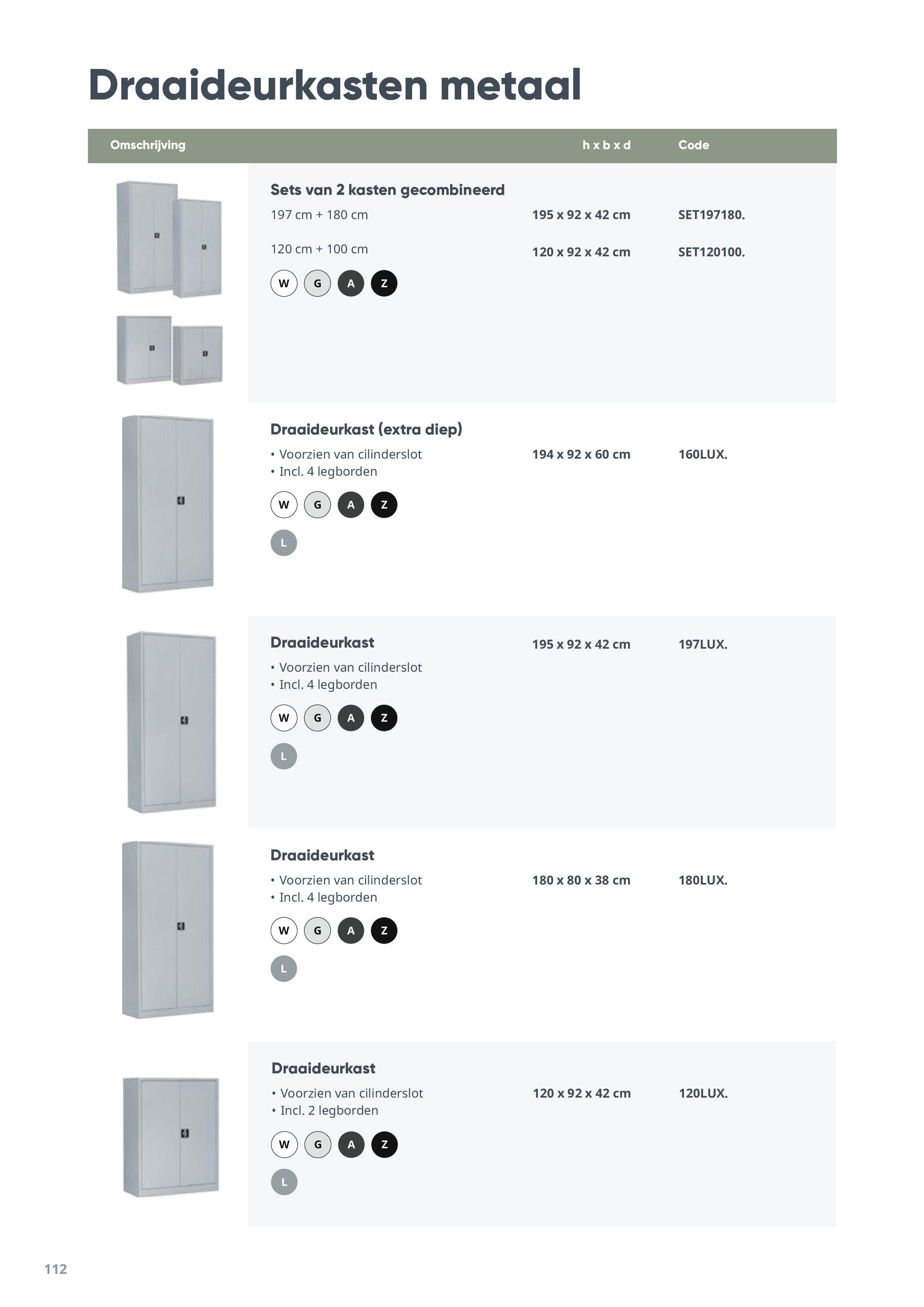Select black Z swatch for 180LUX cabinet
The width and height of the screenshot is (924, 1307).
click(384, 931)
